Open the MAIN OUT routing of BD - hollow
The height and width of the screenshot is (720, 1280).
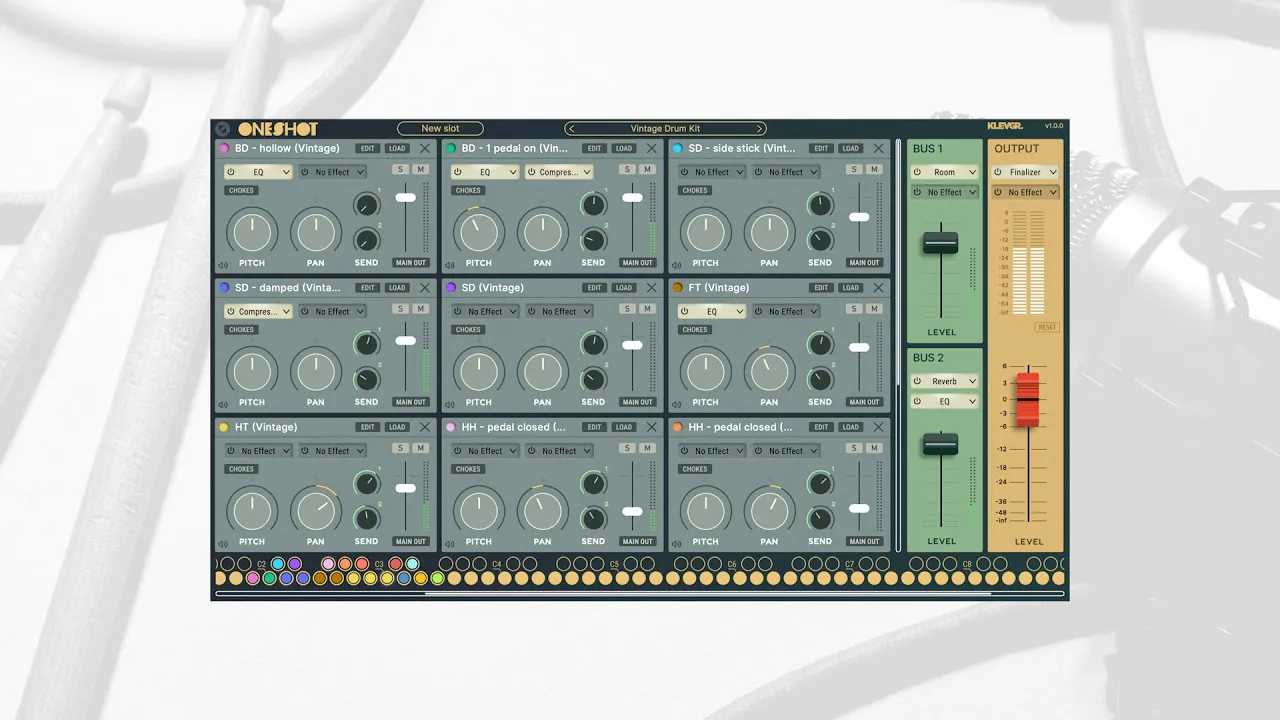411,263
